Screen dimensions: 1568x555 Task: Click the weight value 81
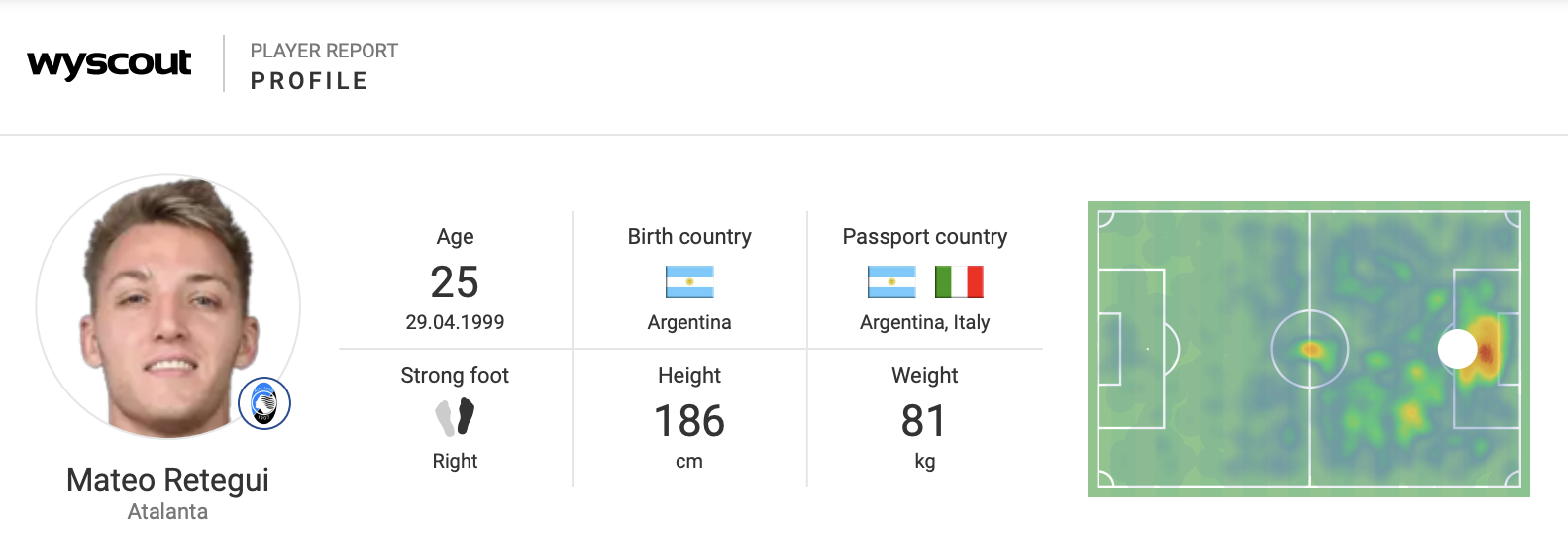[x=924, y=421]
